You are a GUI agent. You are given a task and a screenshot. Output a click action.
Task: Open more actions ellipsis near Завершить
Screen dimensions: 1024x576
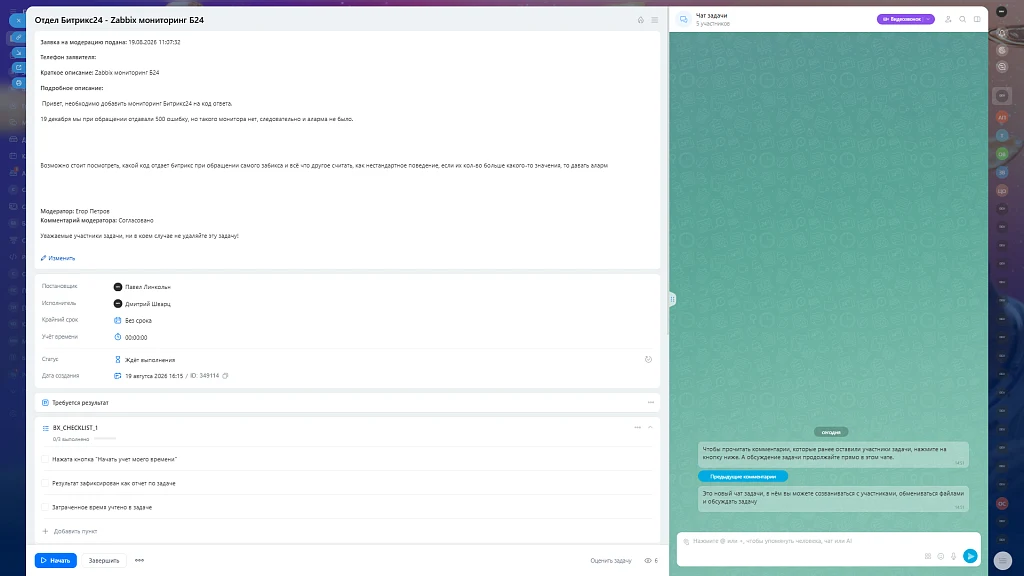pyautogui.click(x=139, y=560)
